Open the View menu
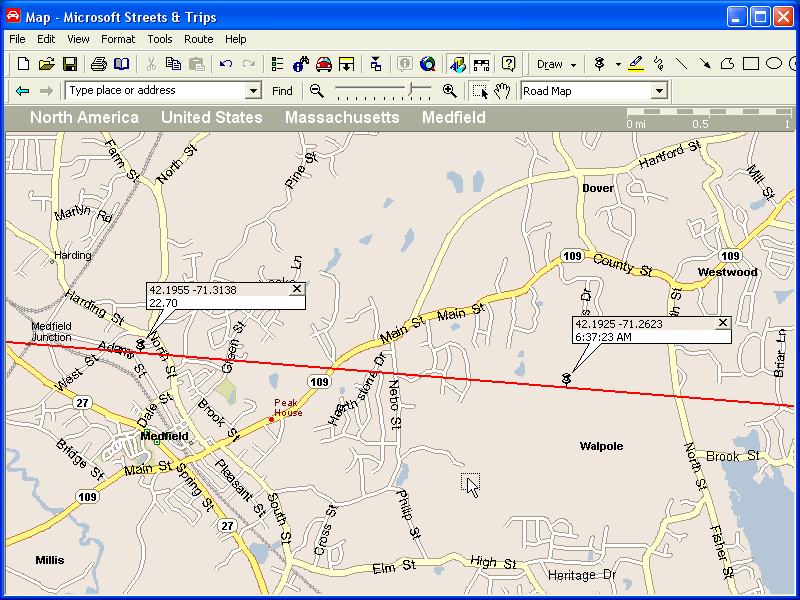800x600 pixels. point(78,39)
